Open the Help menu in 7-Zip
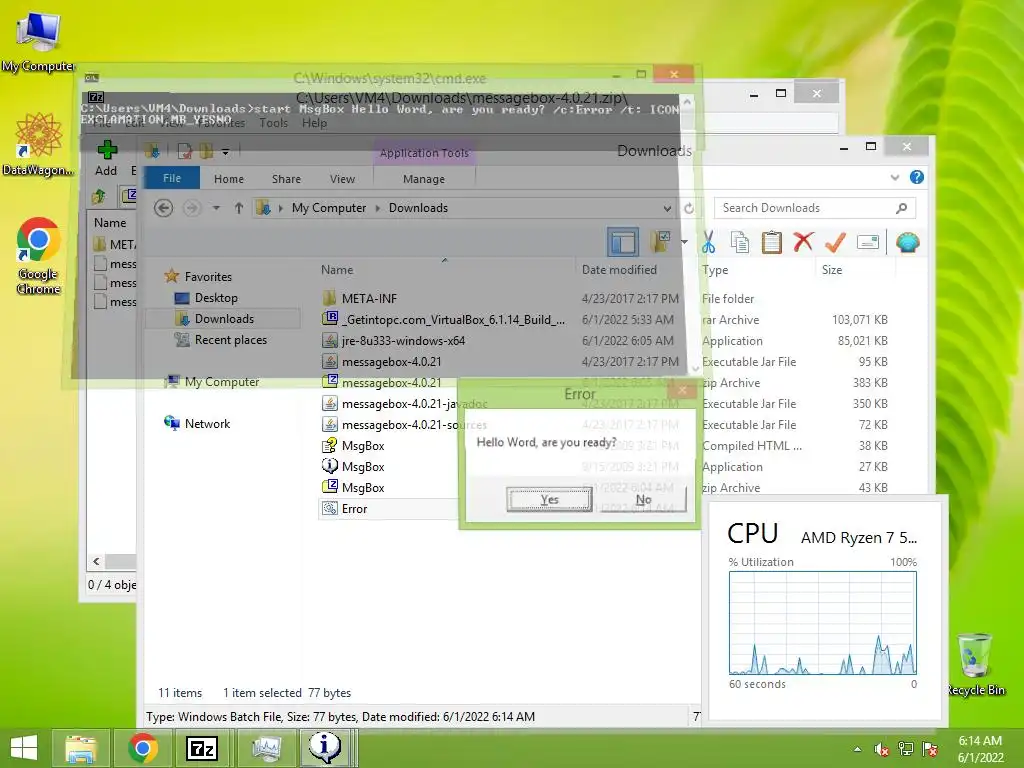Screen dimensions: 1024x768 point(314,123)
